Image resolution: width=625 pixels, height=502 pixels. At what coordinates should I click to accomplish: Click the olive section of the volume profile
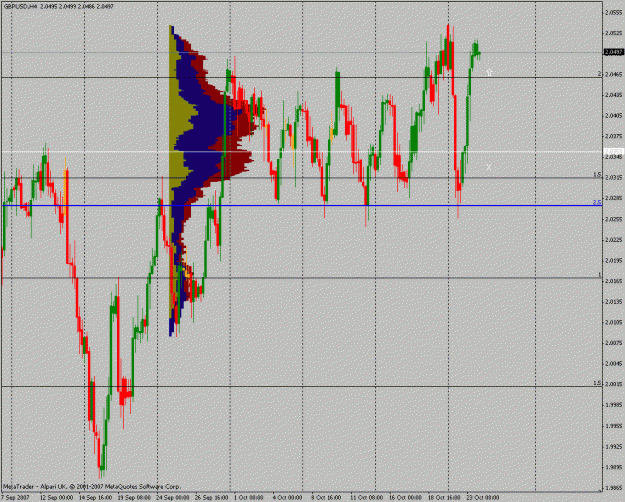[x=177, y=120]
